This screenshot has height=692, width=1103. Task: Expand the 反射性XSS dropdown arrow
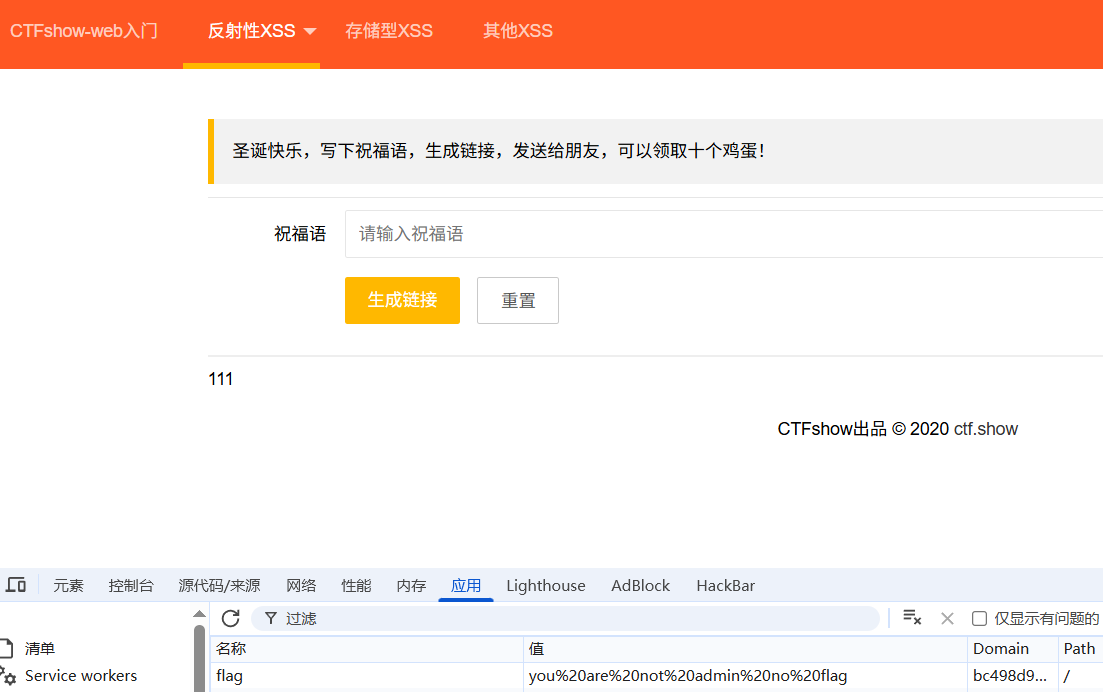pyautogui.click(x=310, y=32)
